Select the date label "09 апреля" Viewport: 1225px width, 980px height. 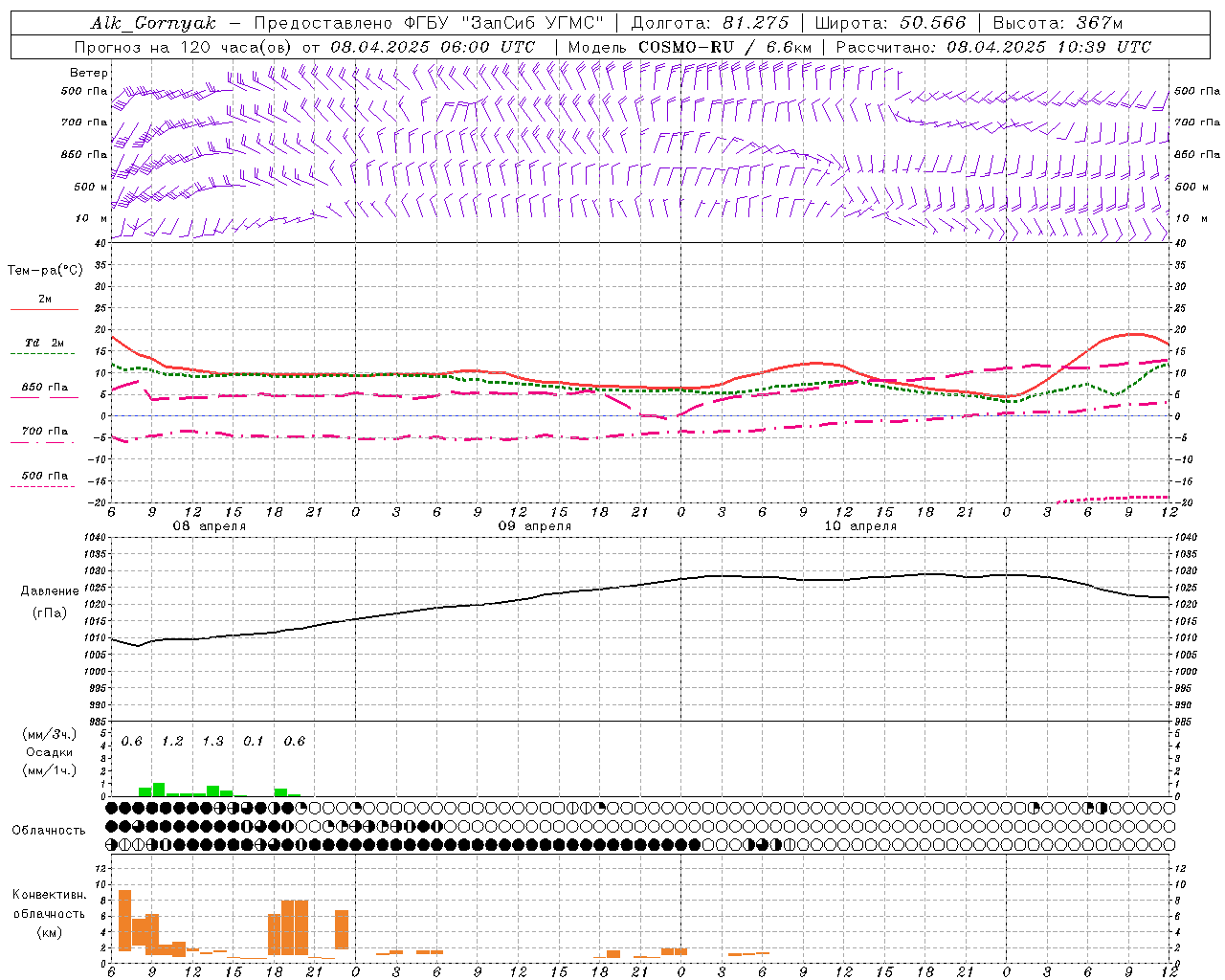click(534, 526)
